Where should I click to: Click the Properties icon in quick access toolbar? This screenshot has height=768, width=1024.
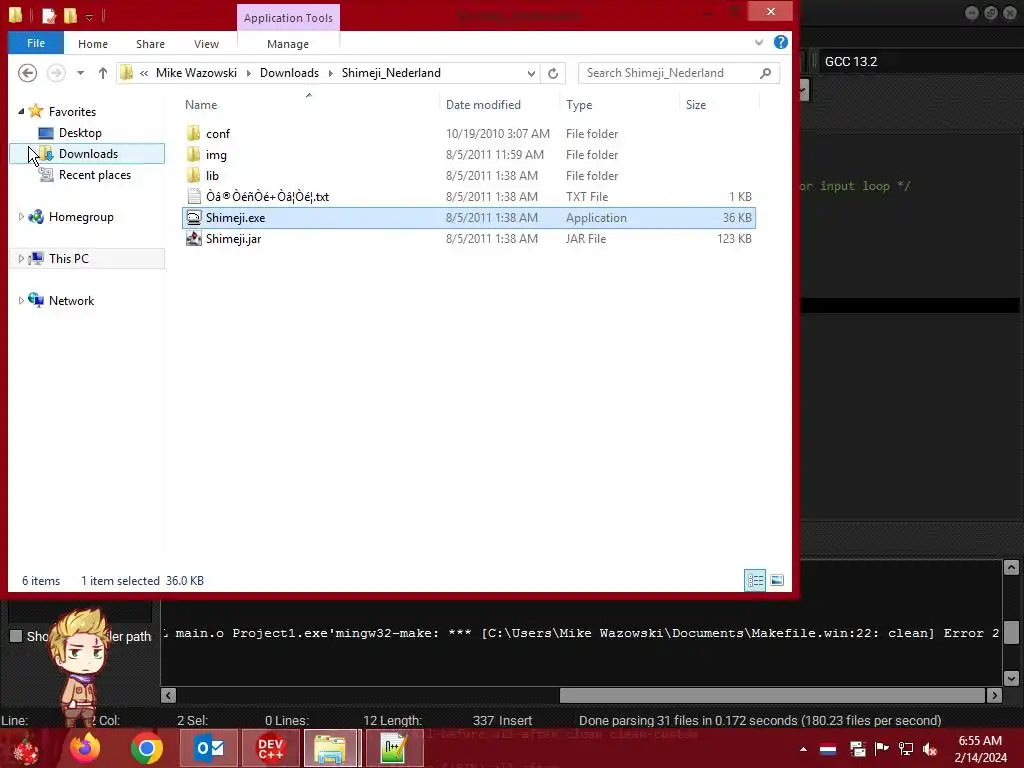click(x=49, y=15)
